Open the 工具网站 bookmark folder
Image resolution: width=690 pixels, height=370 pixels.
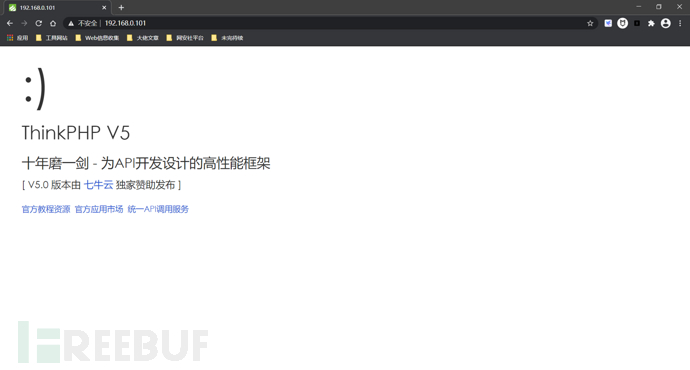tap(51, 38)
